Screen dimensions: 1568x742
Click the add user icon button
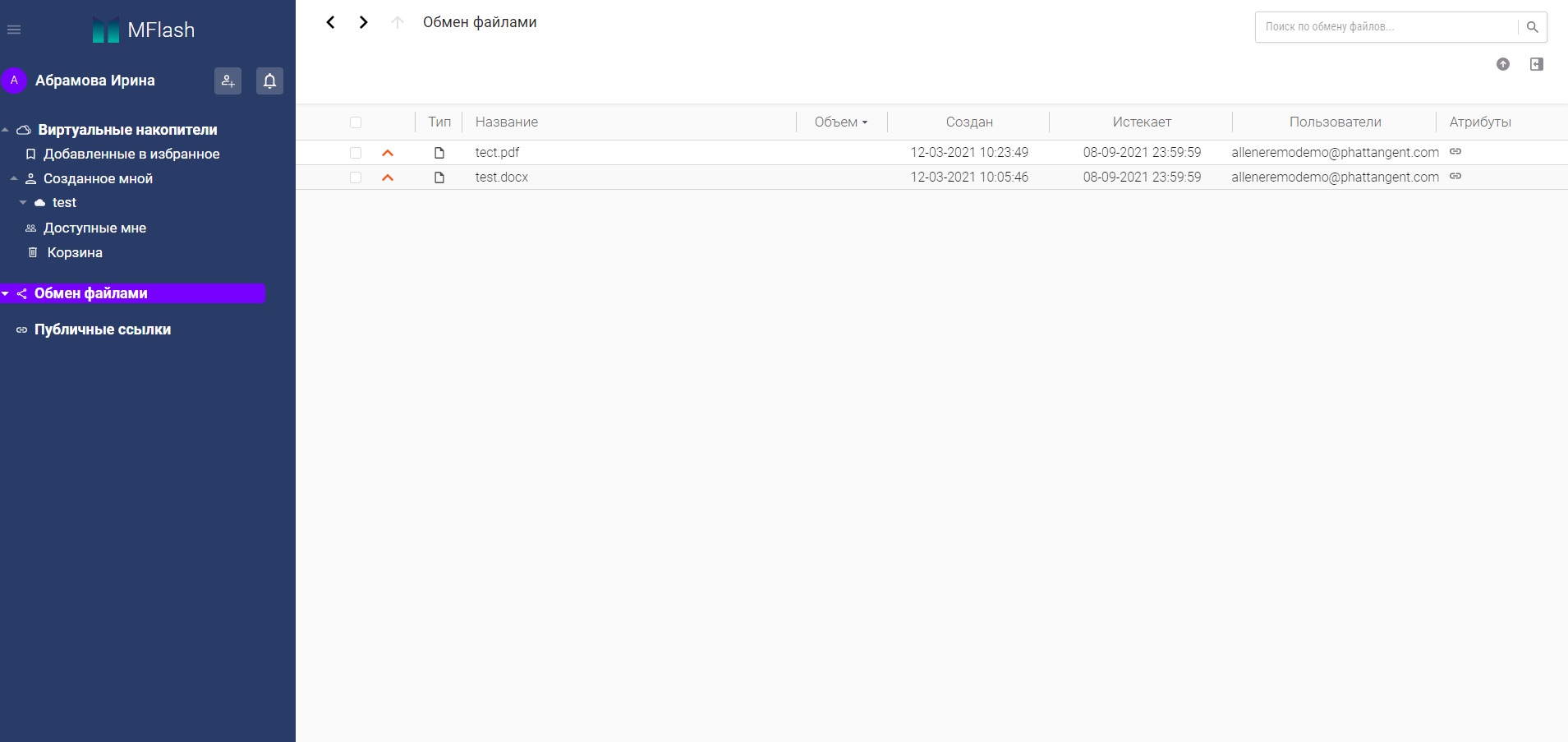click(228, 81)
